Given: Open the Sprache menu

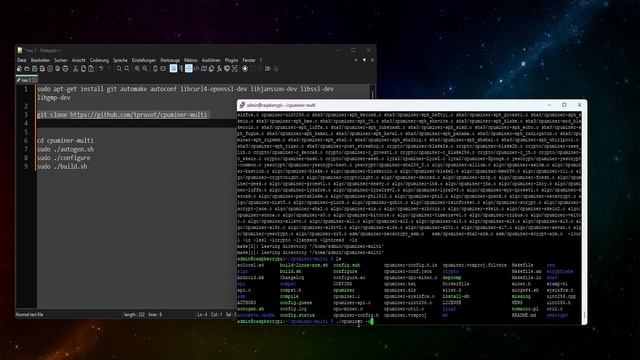Looking at the screenshot, I should [x=120, y=60].
